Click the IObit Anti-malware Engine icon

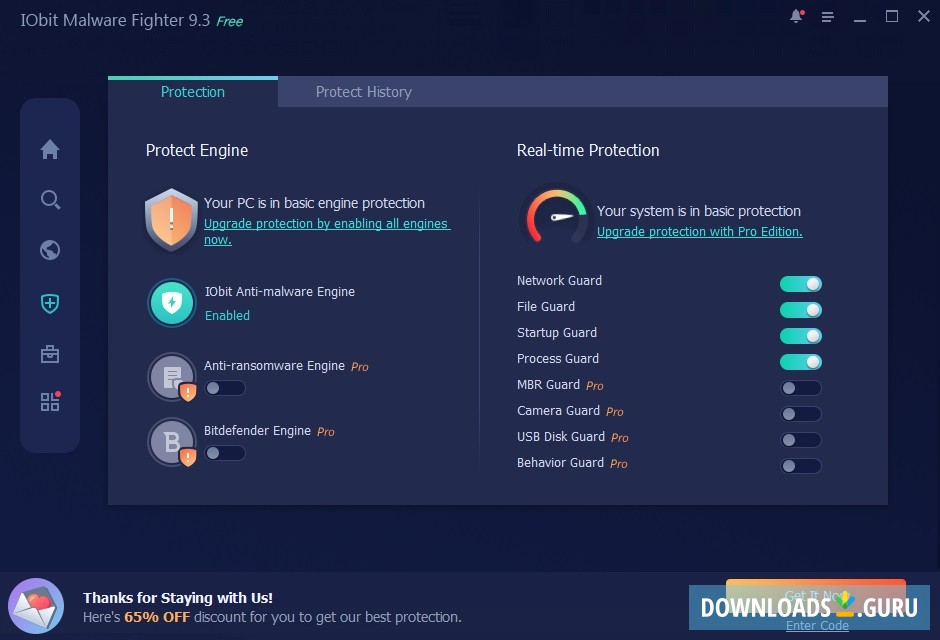coord(172,303)
